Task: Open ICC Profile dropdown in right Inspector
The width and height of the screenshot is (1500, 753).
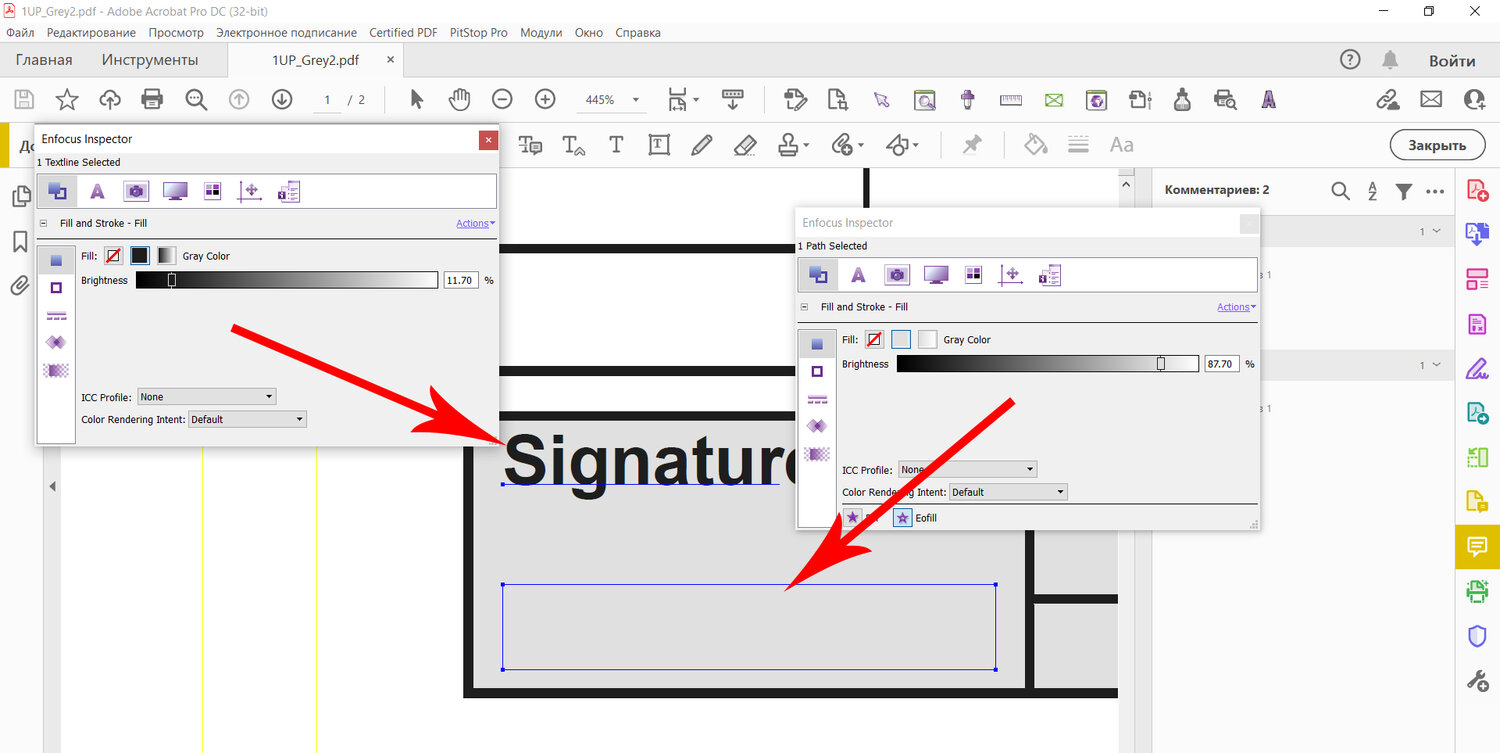Action: pos(967,469)
